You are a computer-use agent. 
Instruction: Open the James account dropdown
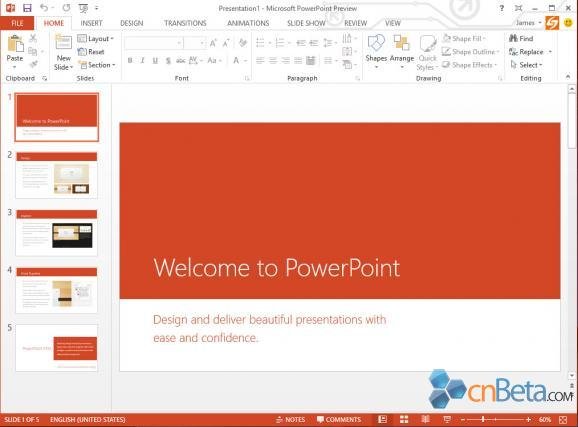pos(529,23)
